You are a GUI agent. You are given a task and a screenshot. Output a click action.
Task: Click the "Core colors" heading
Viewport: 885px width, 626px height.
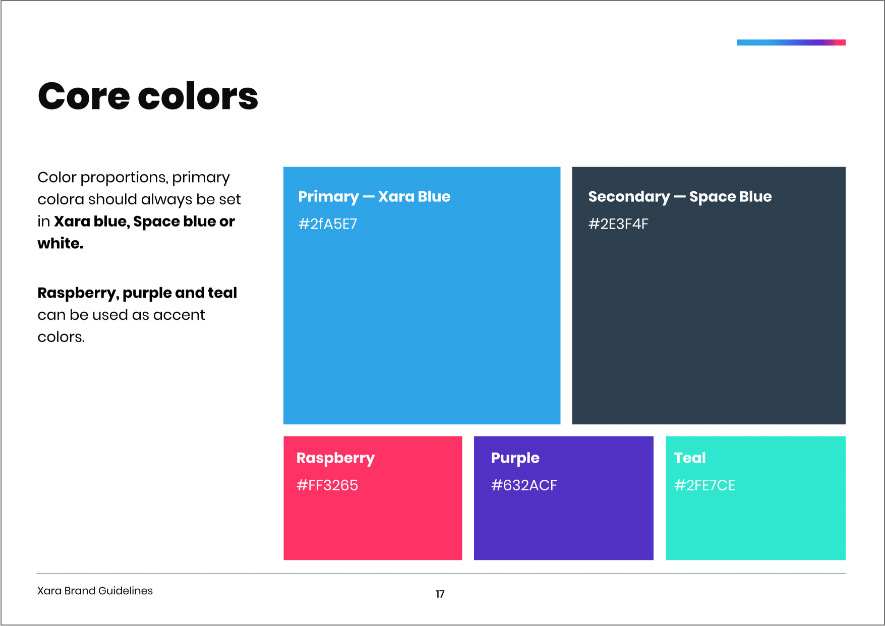[148, 97]
